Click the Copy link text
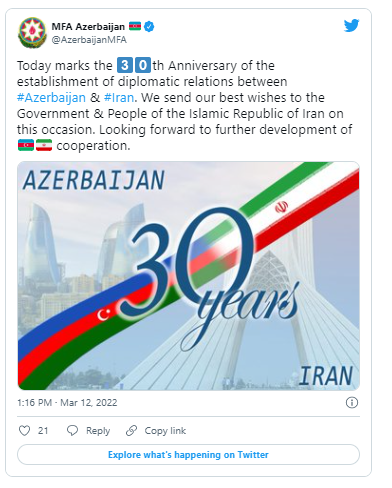Viewport: 392px width, 488px height. 165,431
